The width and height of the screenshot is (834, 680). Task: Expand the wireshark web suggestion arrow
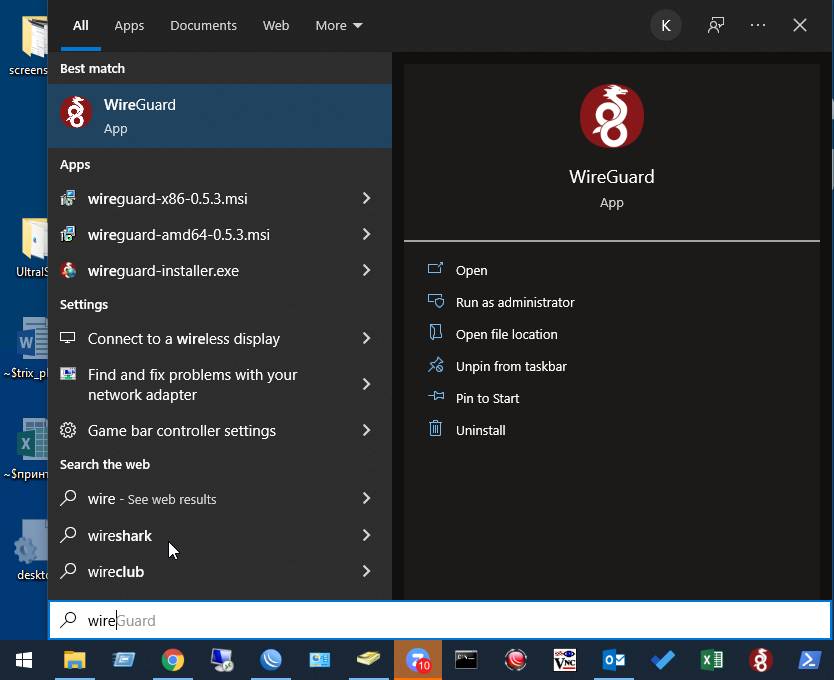click(x=366, y=535)
